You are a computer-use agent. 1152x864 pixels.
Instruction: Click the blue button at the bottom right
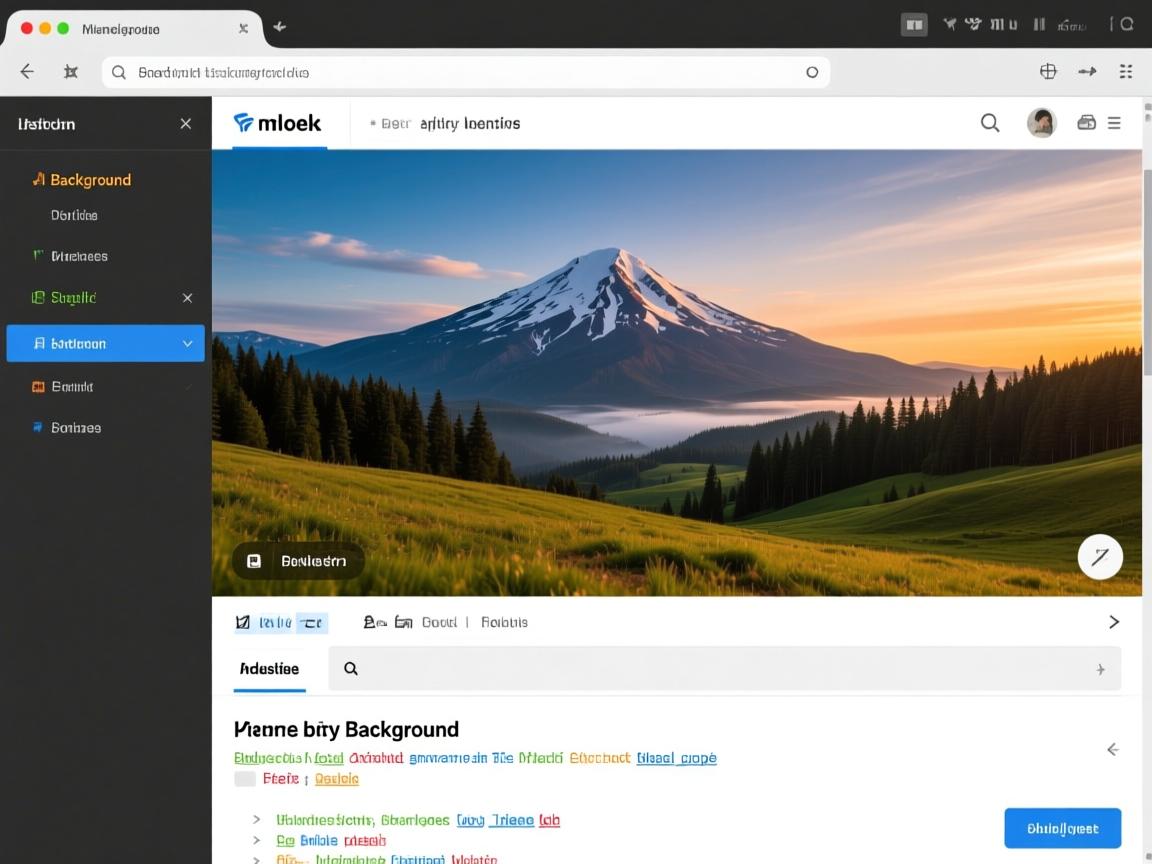click(1062, 828)
